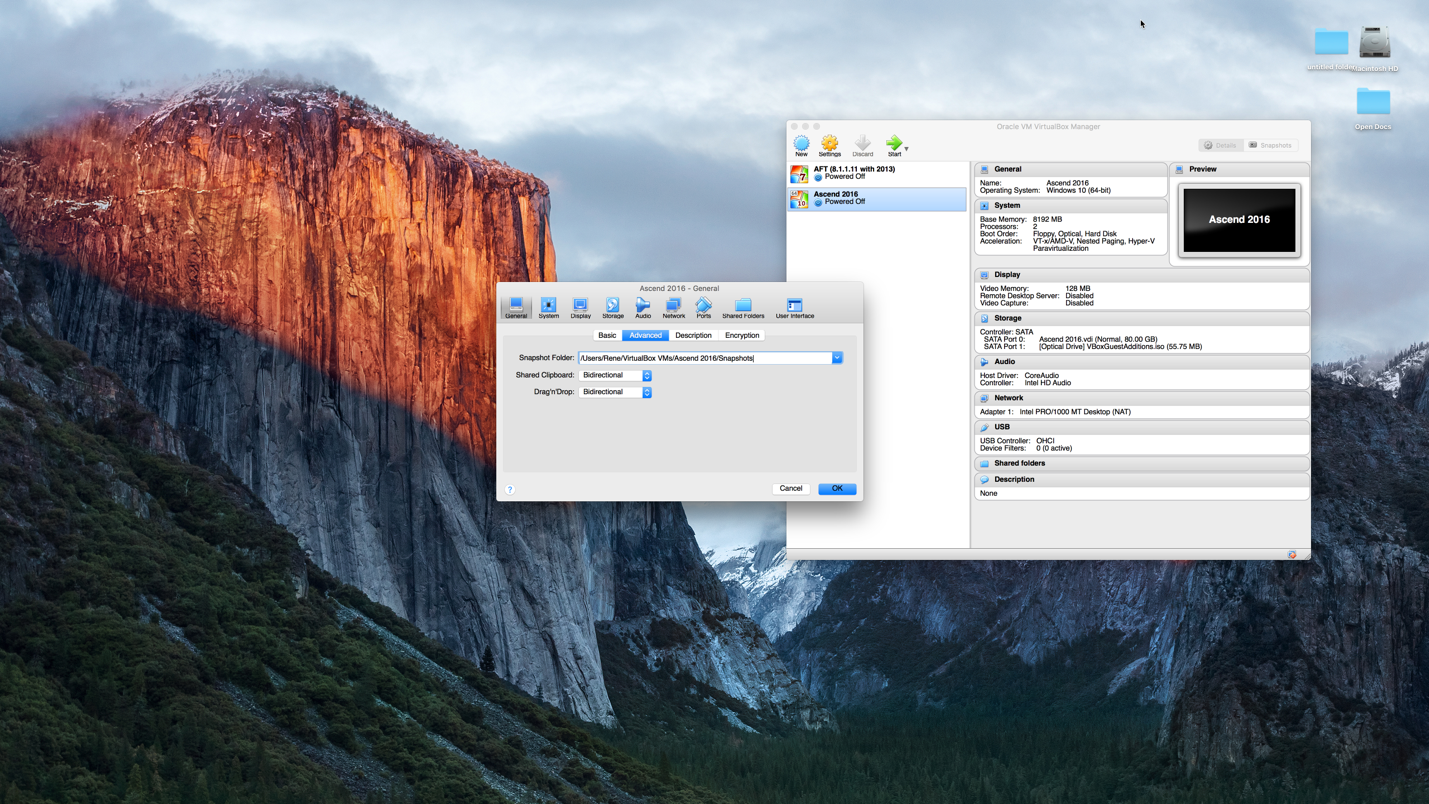This screenshot has width=1429, height=804.
Task: Click the System section chip icon
Action: pos(985,206)
